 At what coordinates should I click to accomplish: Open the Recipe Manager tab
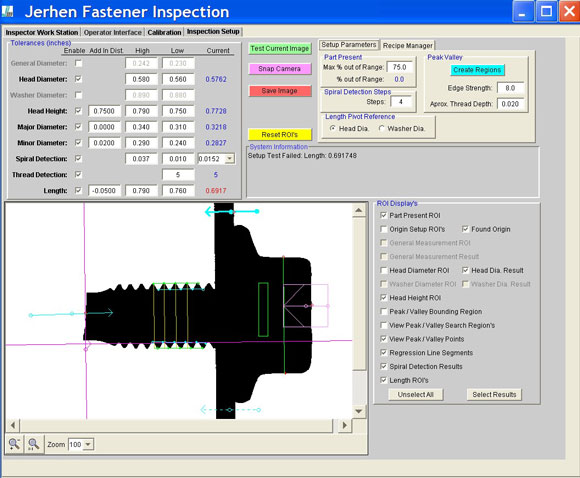407,46
